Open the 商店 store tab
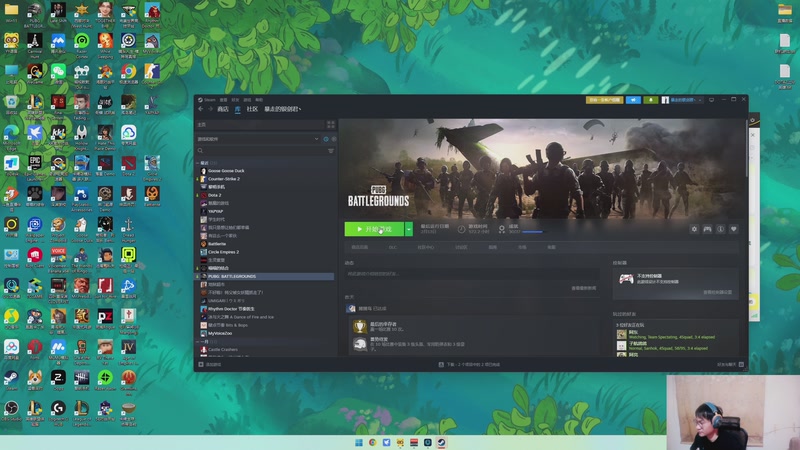This screenshot has height=450, width=800. click(x=223, y=109)
